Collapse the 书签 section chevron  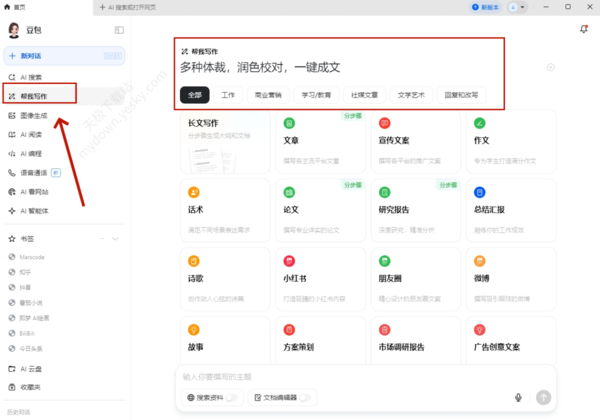click(x=116, y=239)
